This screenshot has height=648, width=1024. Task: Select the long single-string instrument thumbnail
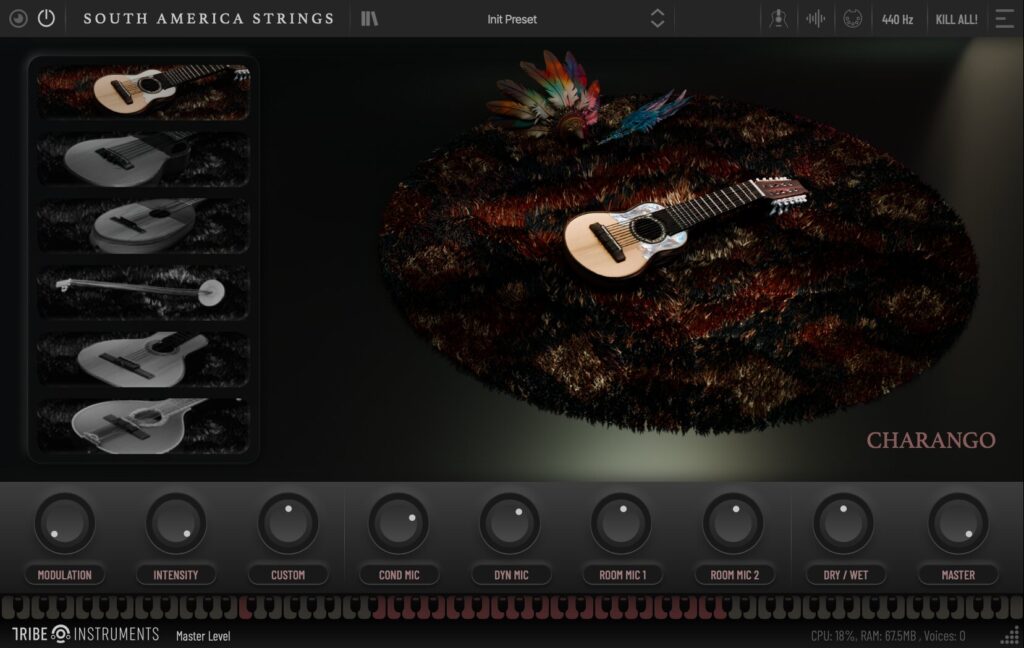click(x=143, y=292)
